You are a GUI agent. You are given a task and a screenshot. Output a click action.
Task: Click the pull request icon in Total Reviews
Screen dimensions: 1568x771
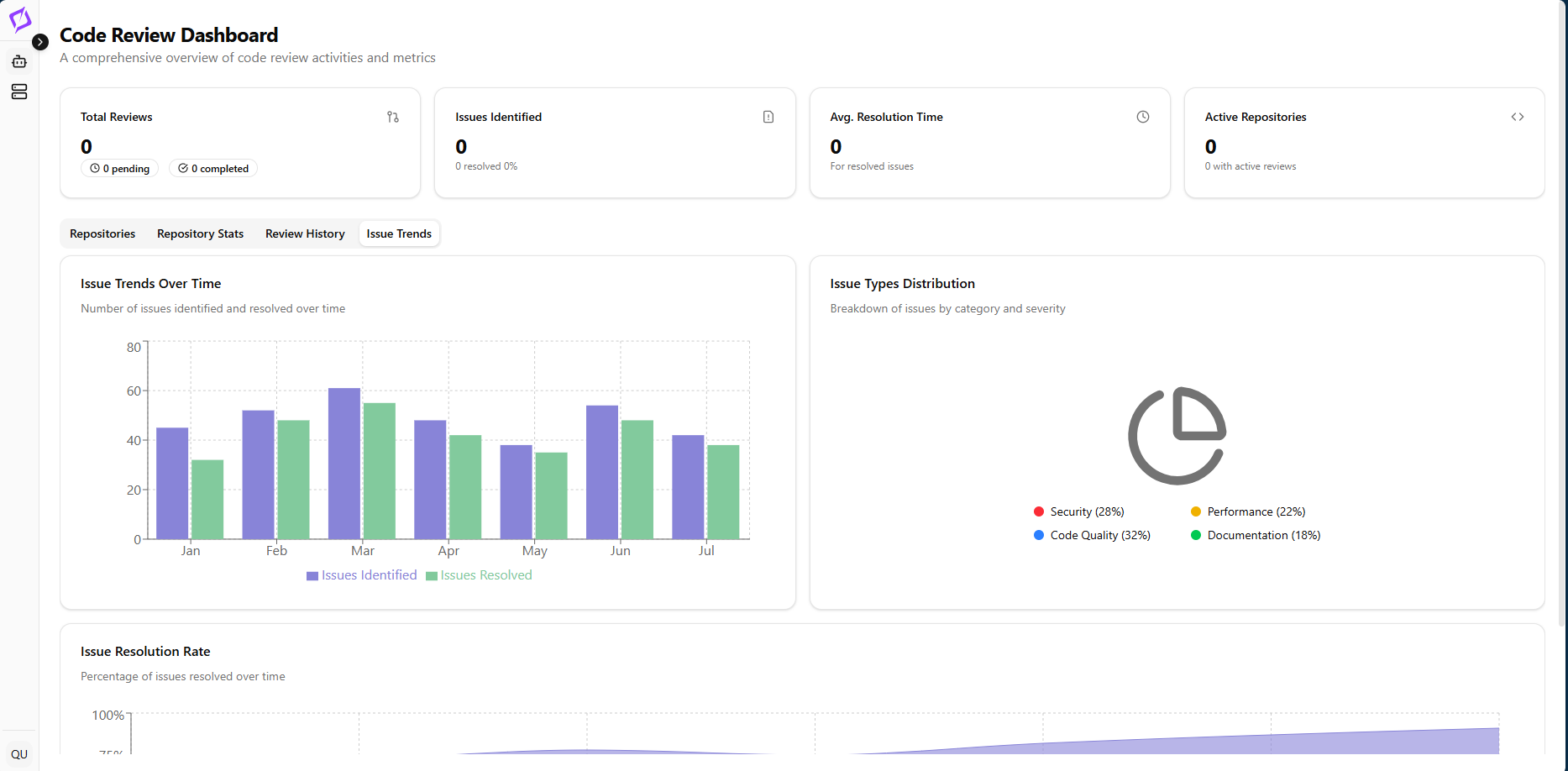point(393,117)
